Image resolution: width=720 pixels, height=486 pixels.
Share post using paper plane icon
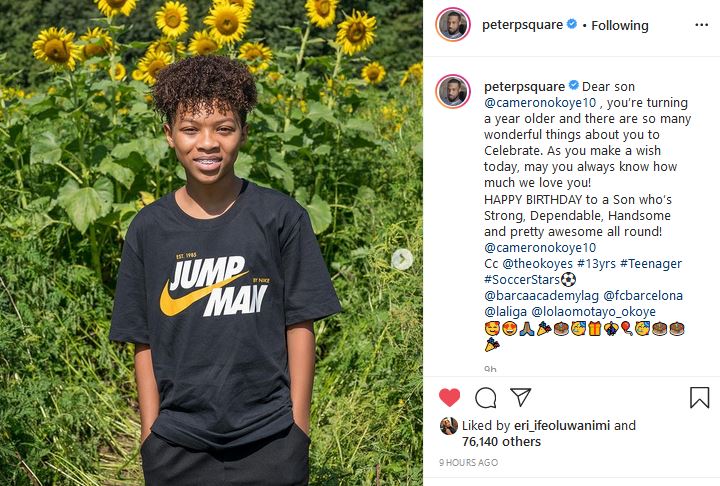pyautogui.click(x=520, y=397)
